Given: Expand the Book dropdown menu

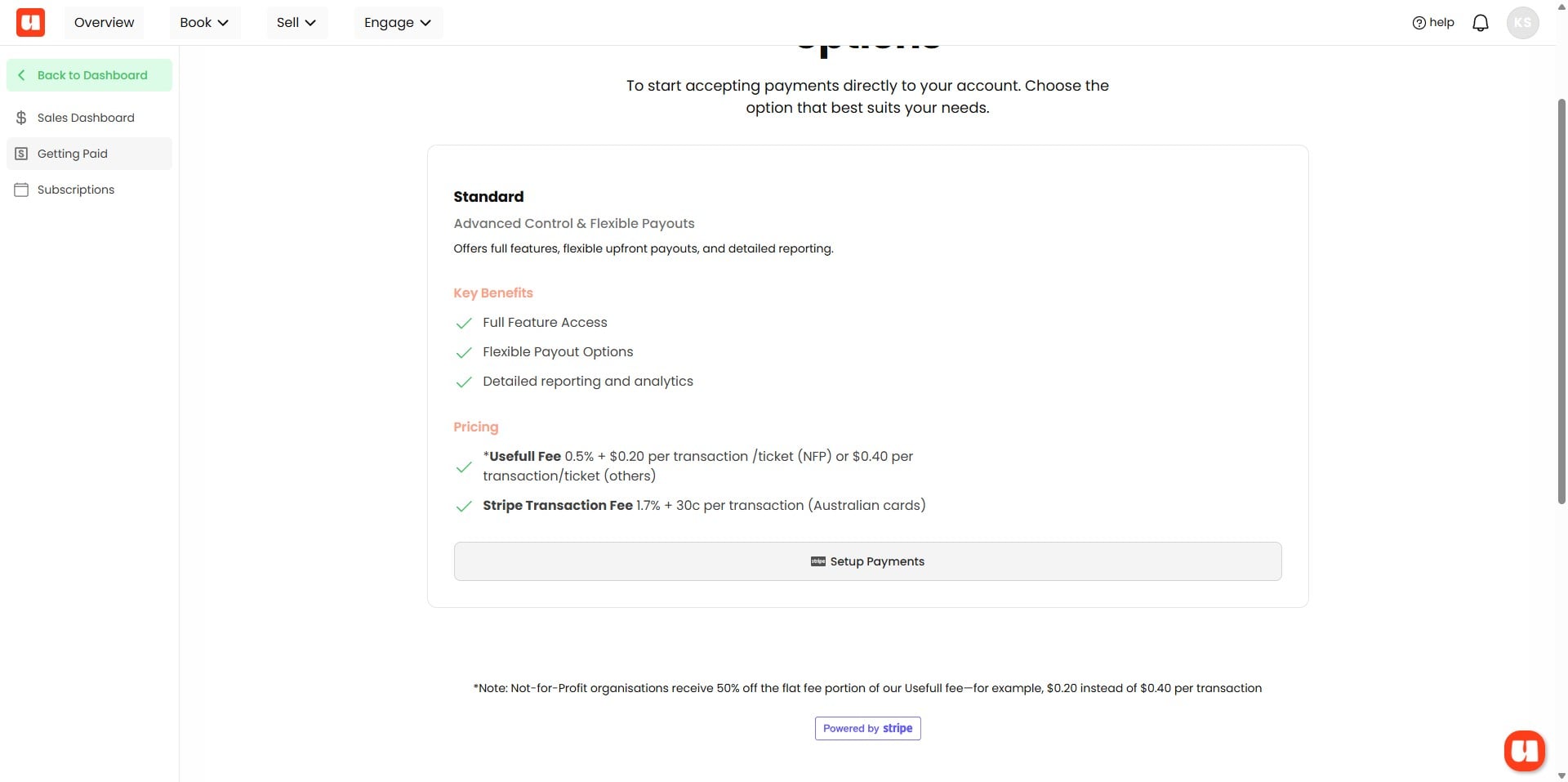Looking at the screenshot, I should tap(204, 23).
